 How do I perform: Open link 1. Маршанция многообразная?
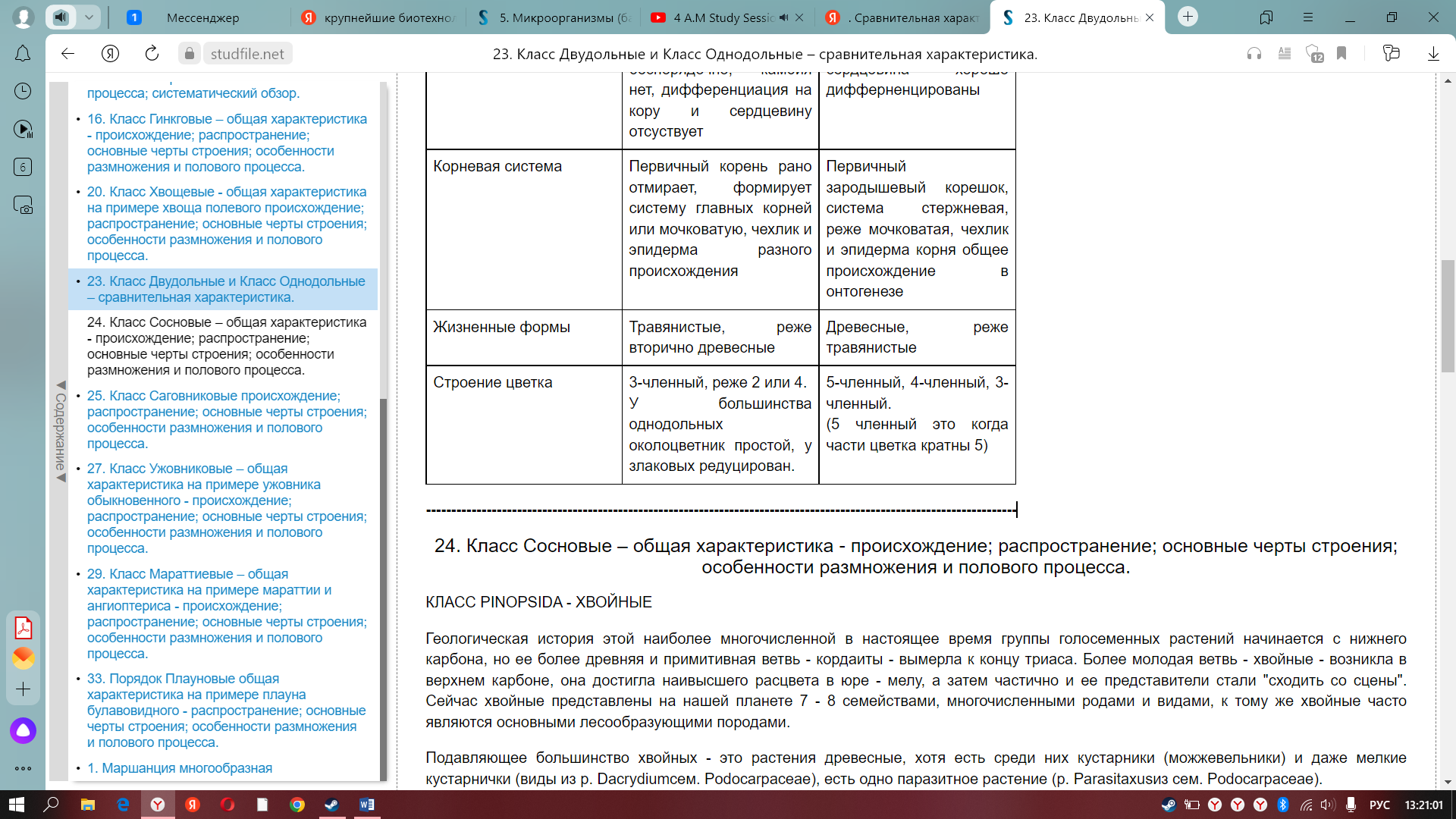coord(180,768)
